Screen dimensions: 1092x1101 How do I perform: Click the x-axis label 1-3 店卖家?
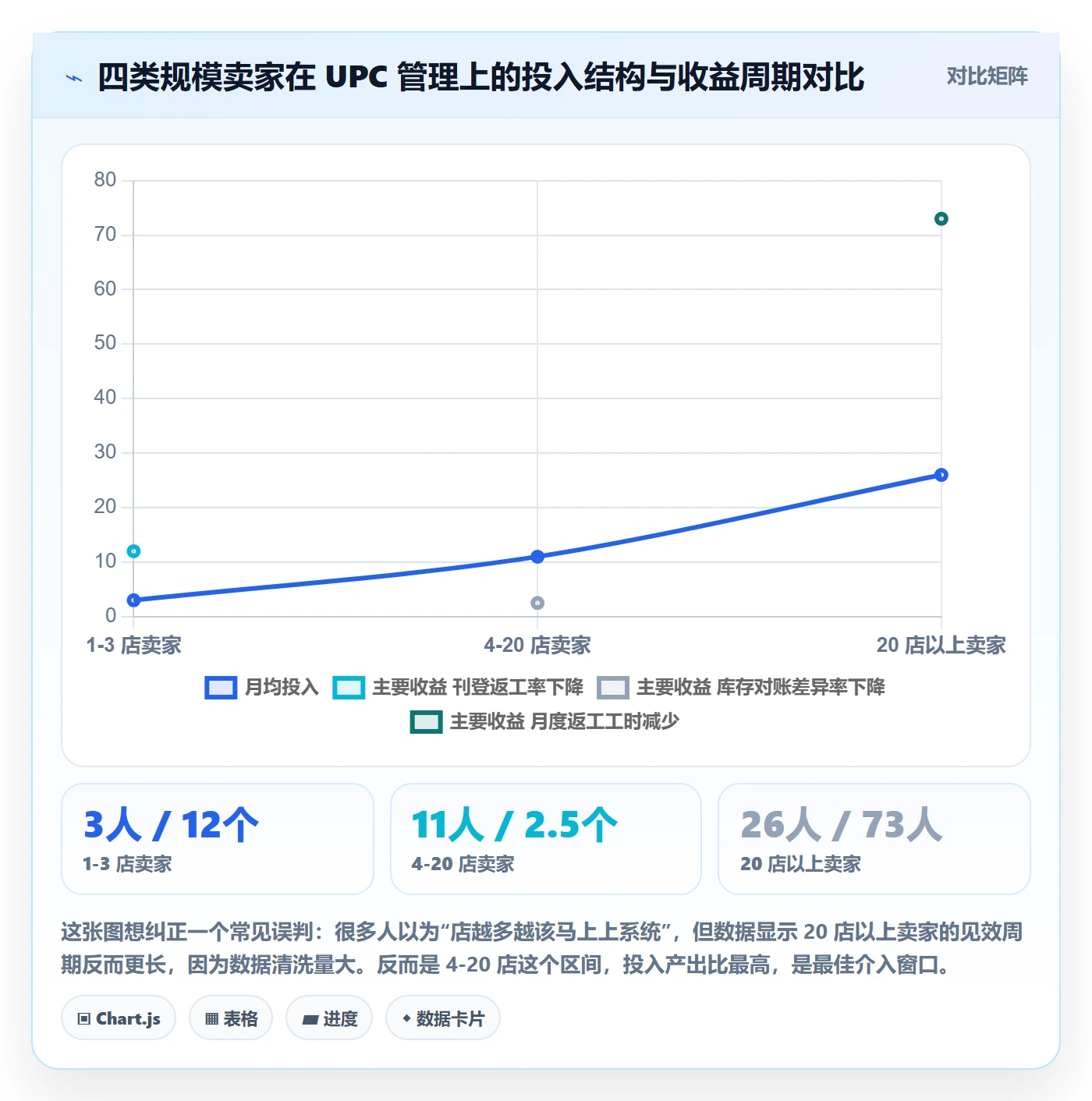point(133,646)
